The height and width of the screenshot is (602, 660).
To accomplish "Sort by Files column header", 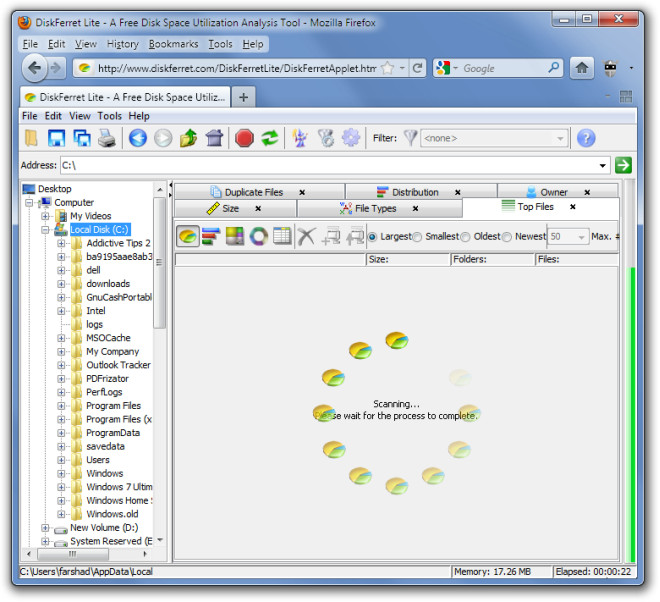I will pos(577,259).
